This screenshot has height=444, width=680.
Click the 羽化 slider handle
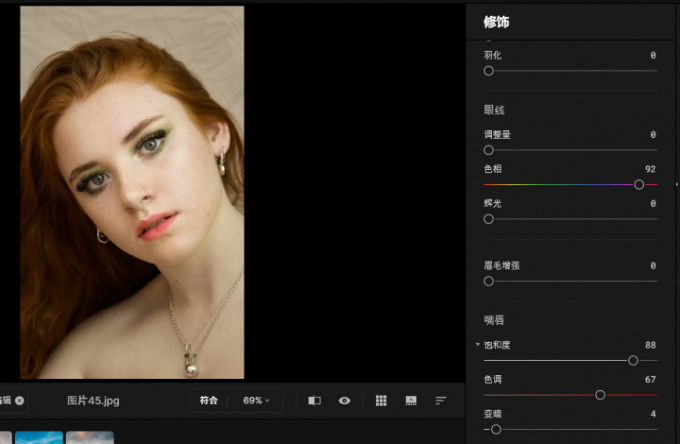[x=489, y=71]
